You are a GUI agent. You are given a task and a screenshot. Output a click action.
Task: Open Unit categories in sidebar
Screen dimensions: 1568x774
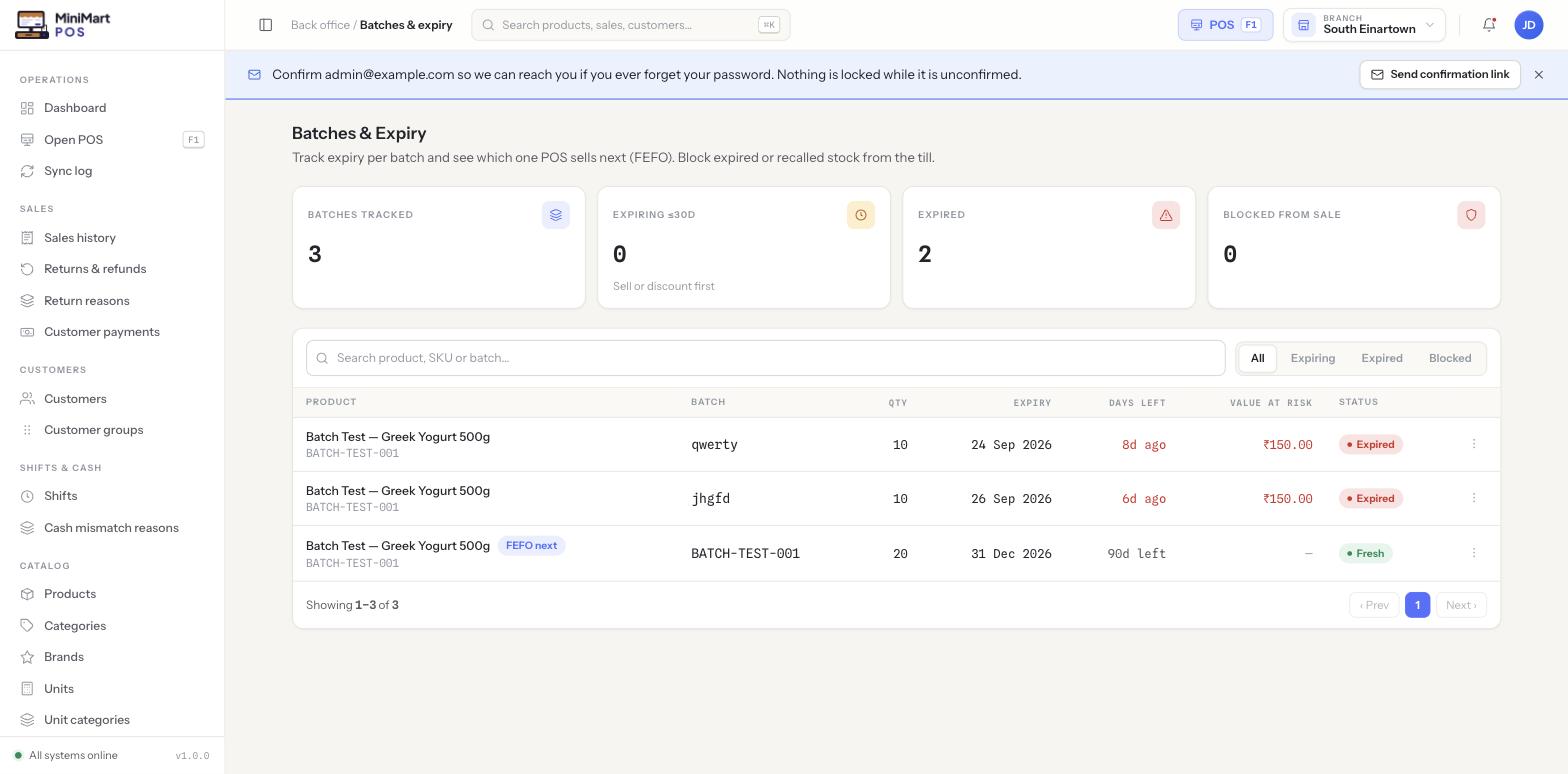[112, 720]
